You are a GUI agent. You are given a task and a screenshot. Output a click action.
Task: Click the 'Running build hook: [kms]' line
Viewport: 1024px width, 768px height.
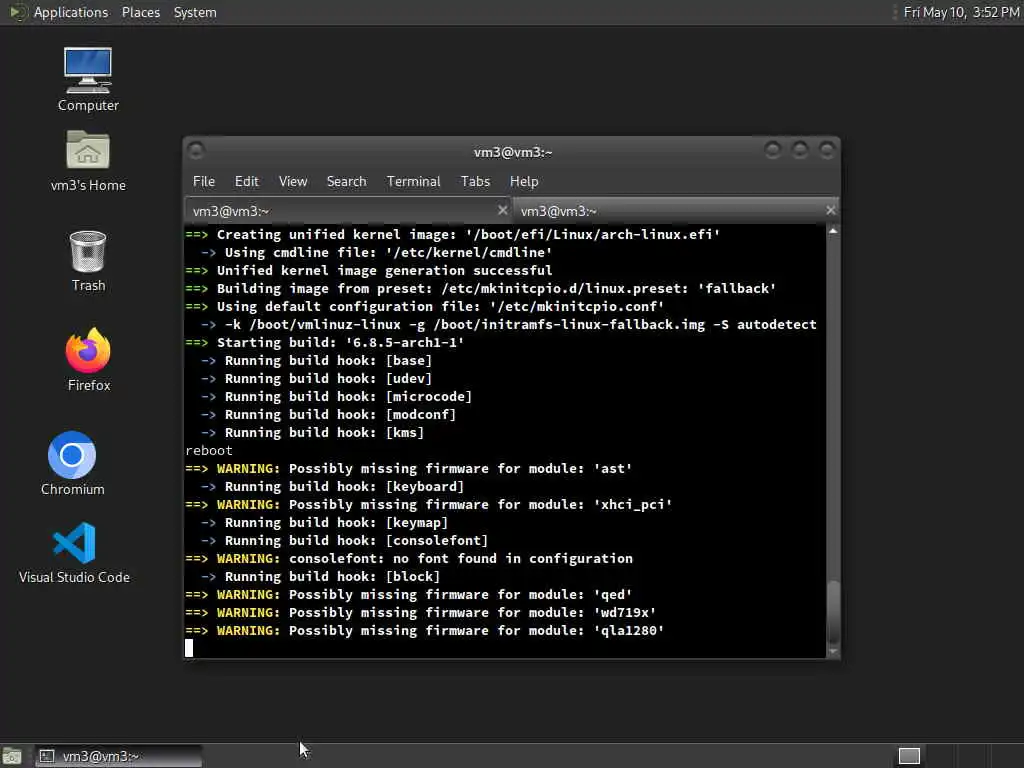pyautogui.click(x=312, y=432)
